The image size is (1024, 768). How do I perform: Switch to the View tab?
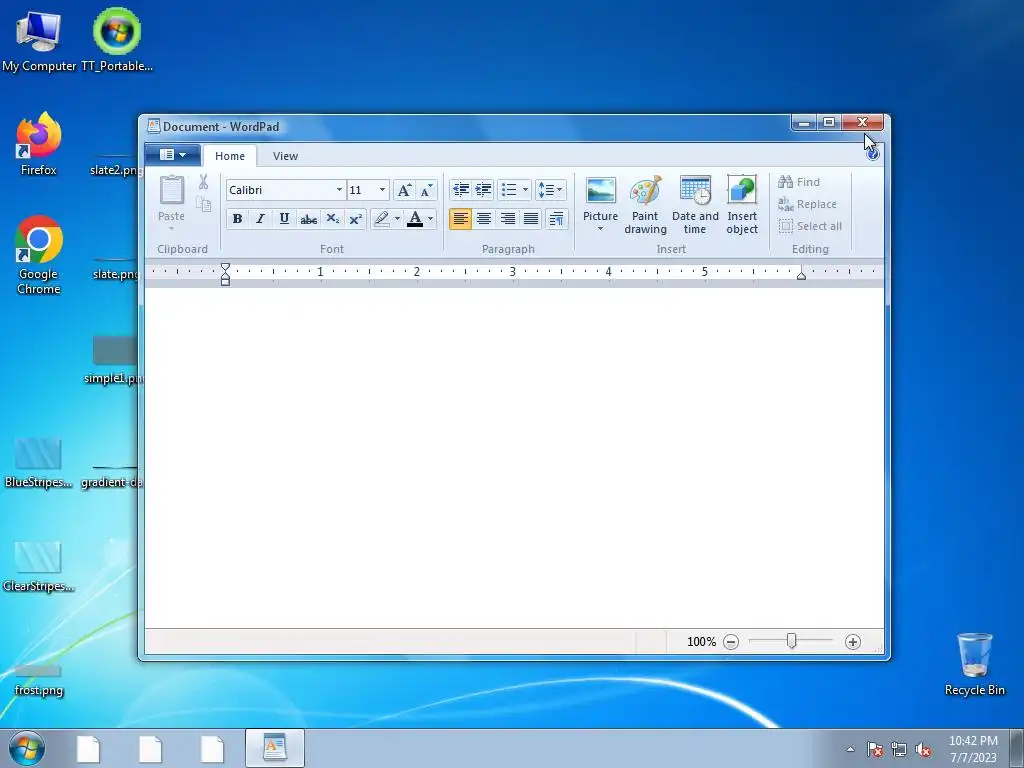click(x=285, y=156)
